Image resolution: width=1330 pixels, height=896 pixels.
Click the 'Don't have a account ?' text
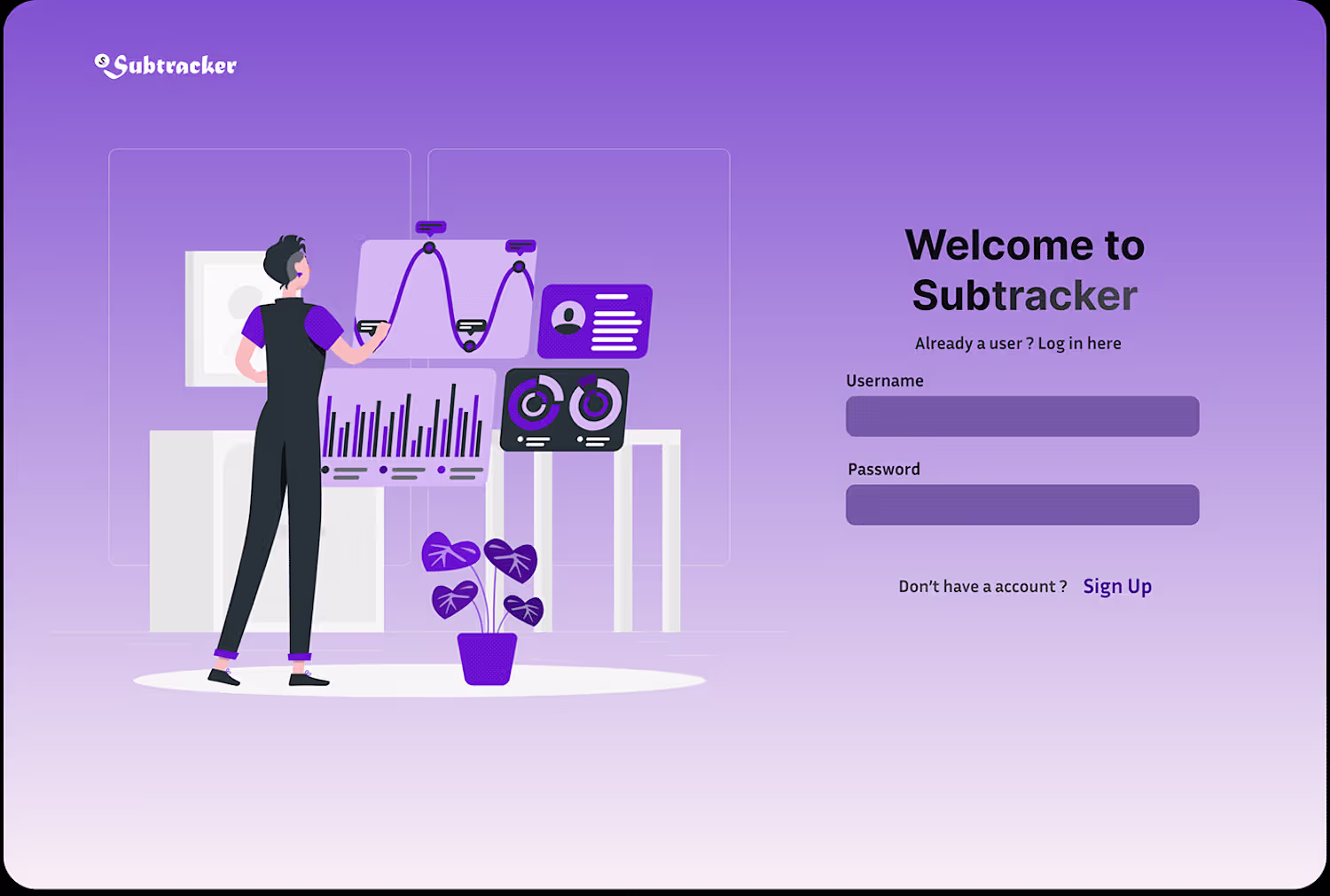pyautogui.click(x=982, y=587)
